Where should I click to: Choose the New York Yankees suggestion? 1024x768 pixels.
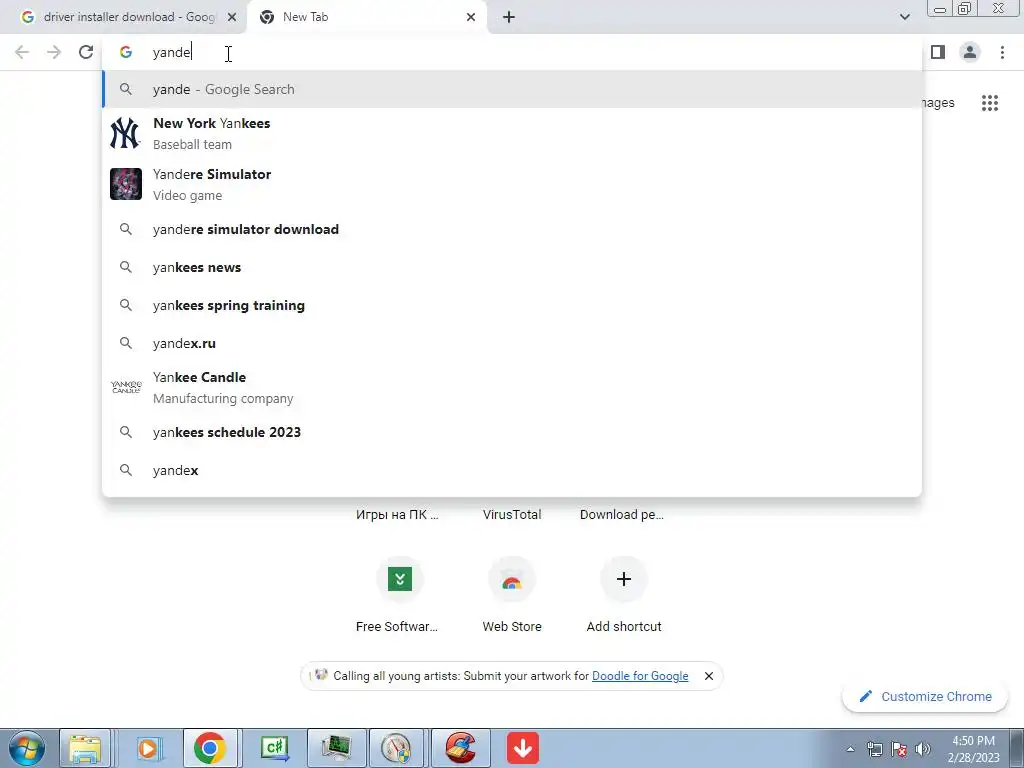512,133
